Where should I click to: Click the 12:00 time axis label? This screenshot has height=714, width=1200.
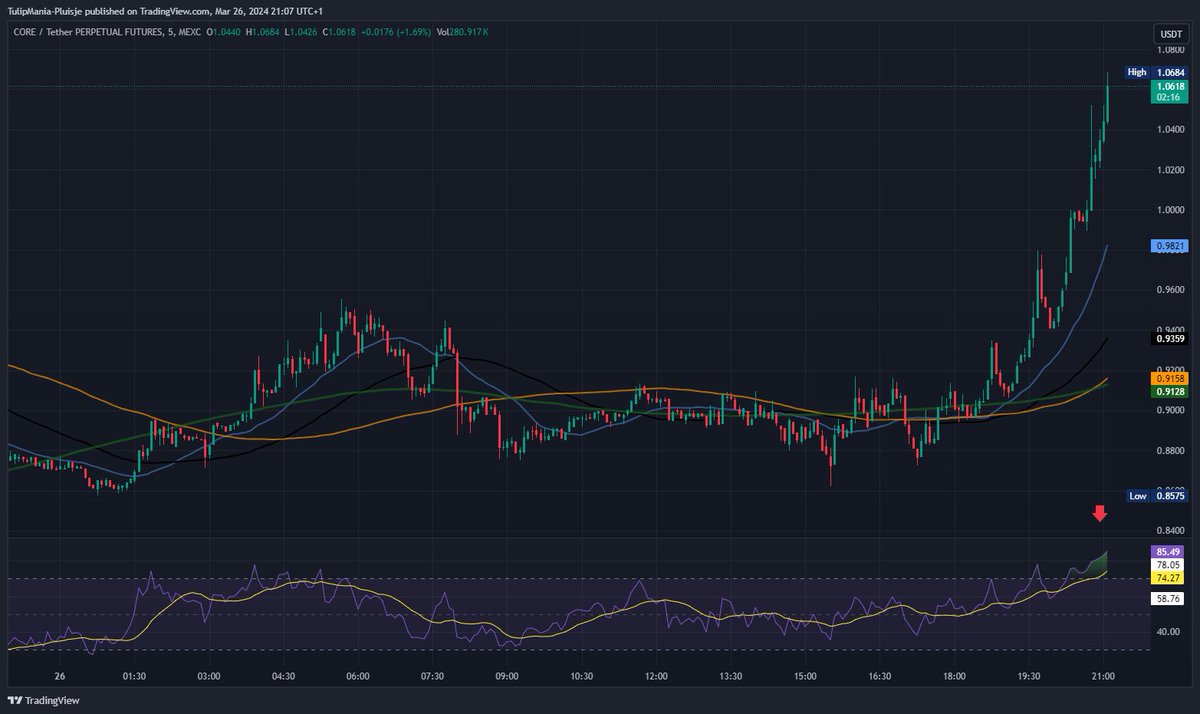656,677
